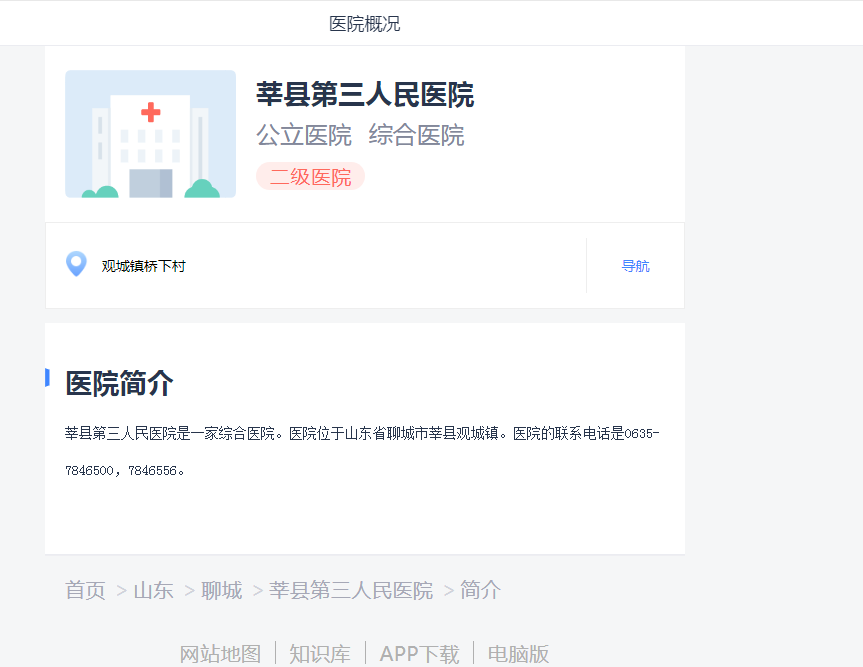Click the 综合医院 label
This screenshot has height=667, width=863.
(x=416, y=135)
